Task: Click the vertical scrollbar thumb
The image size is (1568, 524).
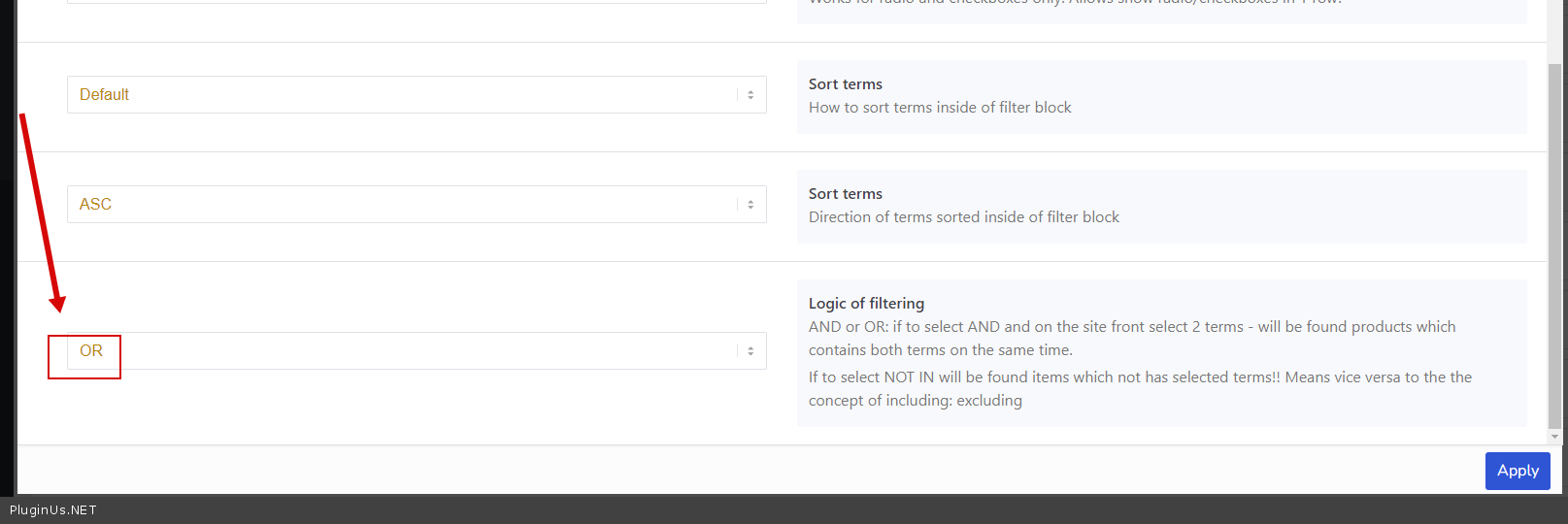Action: tap(1554, 243)
